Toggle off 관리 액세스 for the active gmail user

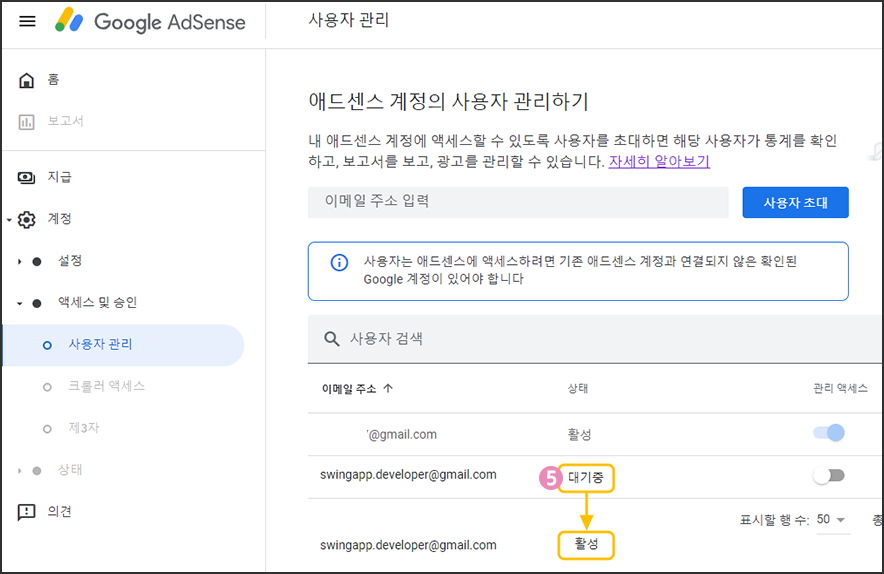click(829, 433)
